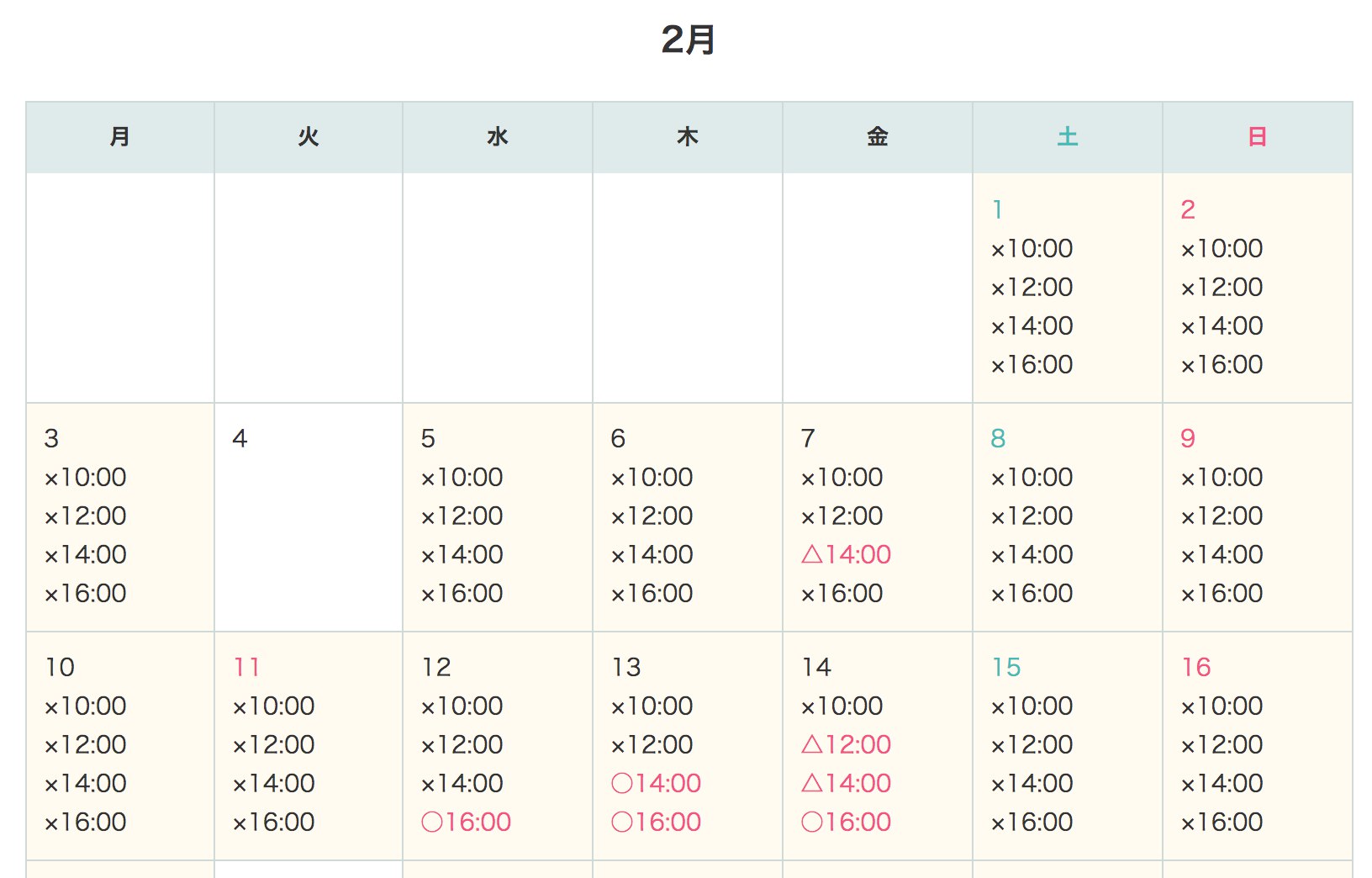1372x878 pixels.
Task: Select the △14:00 slot on February 7
Action: 846,554
